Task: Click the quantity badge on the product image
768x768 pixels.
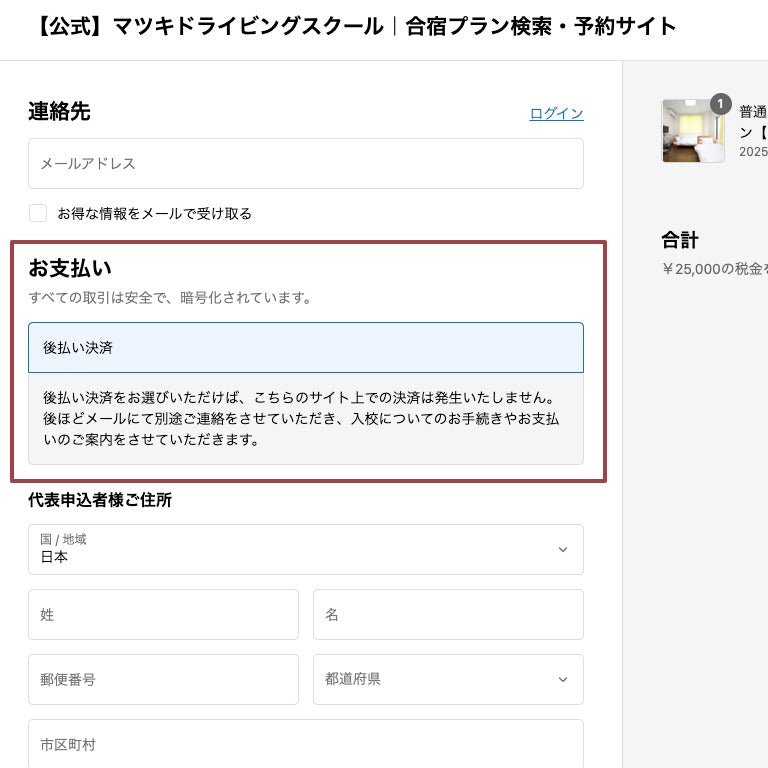Action: point(721,104)
